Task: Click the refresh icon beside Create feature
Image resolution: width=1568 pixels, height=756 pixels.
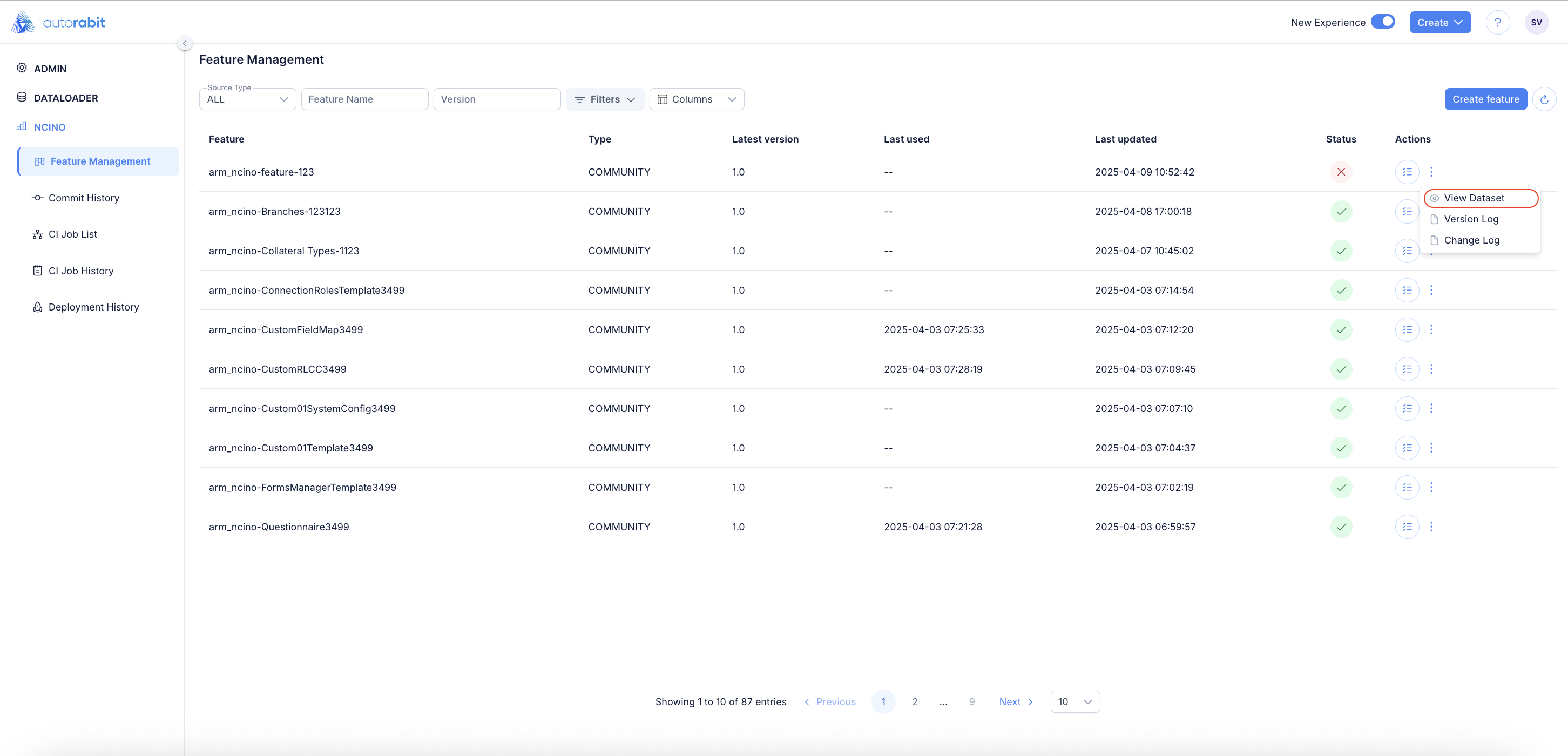Action: (x=1544, y=99)
